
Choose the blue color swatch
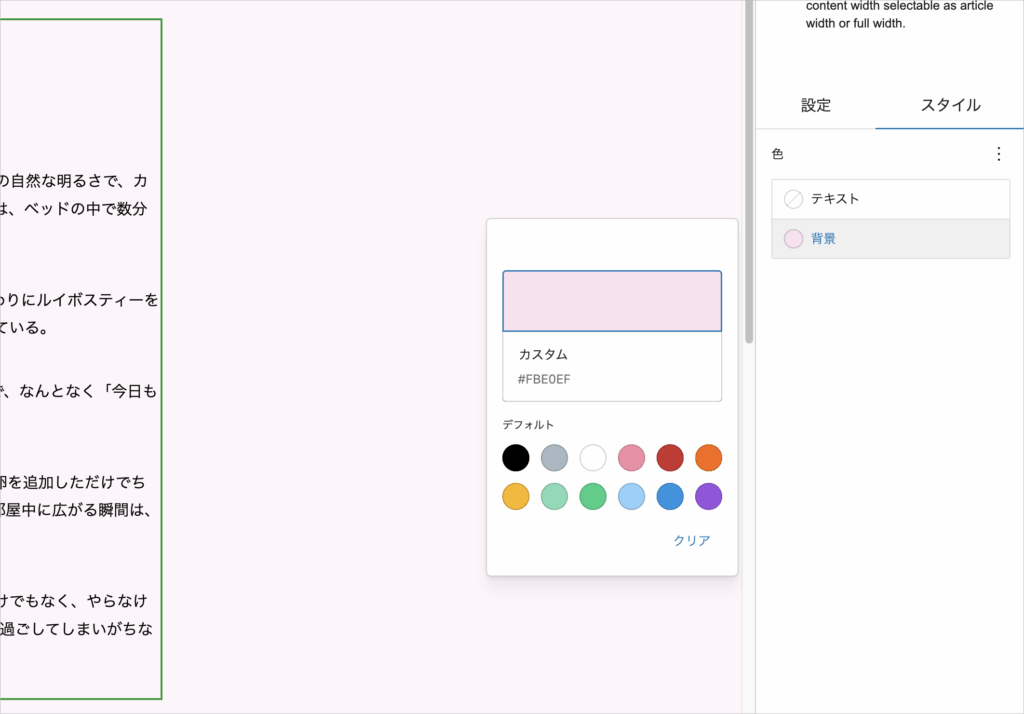670,497
